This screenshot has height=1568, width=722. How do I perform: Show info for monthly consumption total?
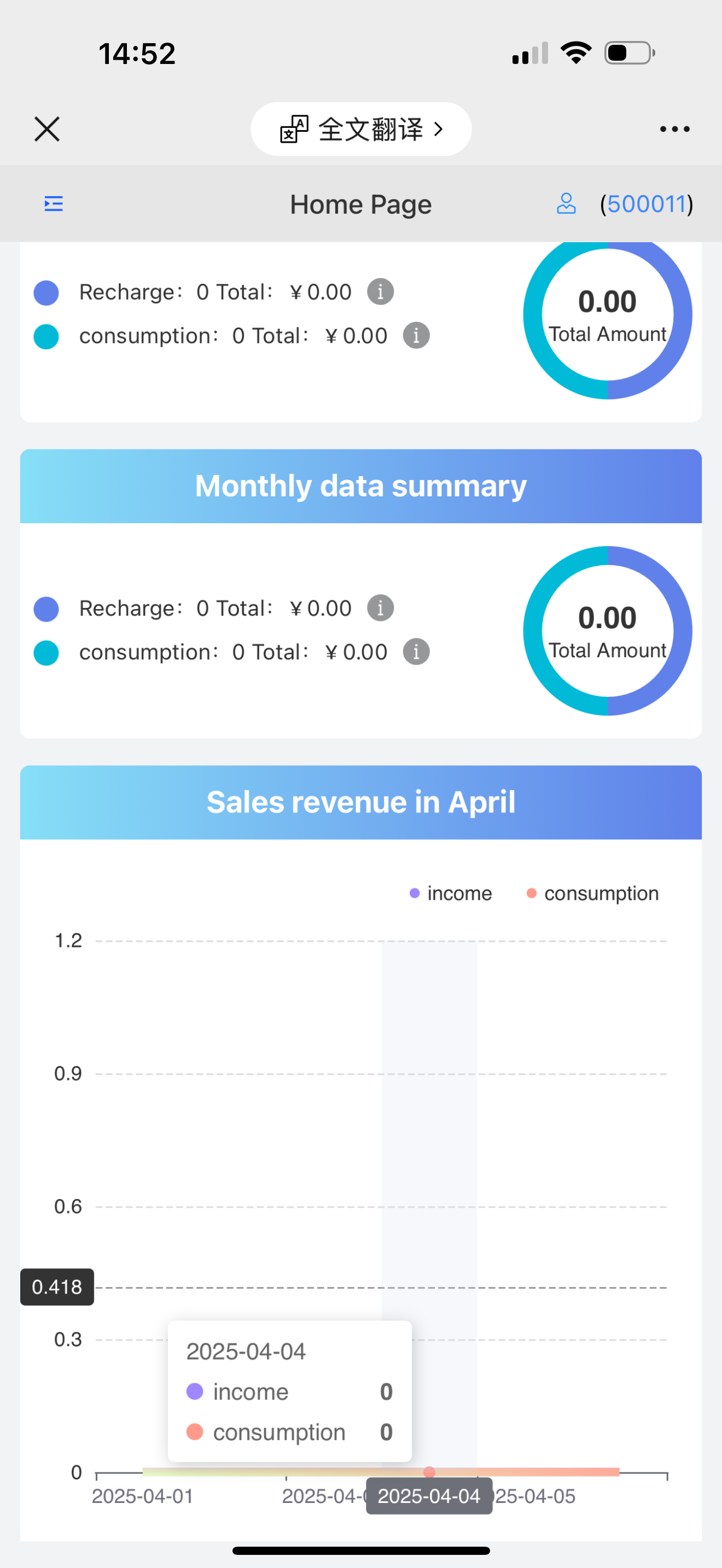[416, 652]
